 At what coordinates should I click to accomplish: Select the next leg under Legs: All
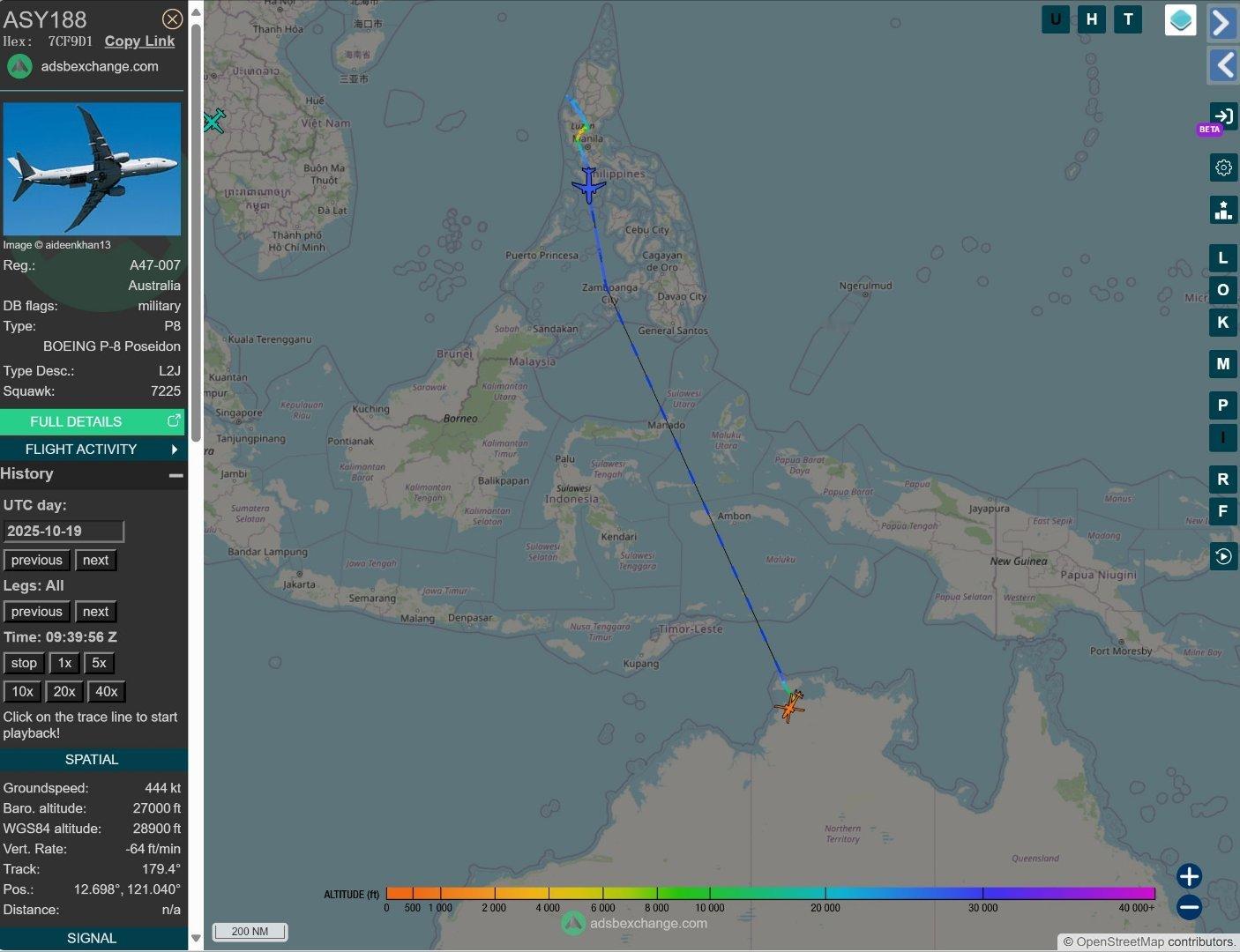(x=95, y=612)
